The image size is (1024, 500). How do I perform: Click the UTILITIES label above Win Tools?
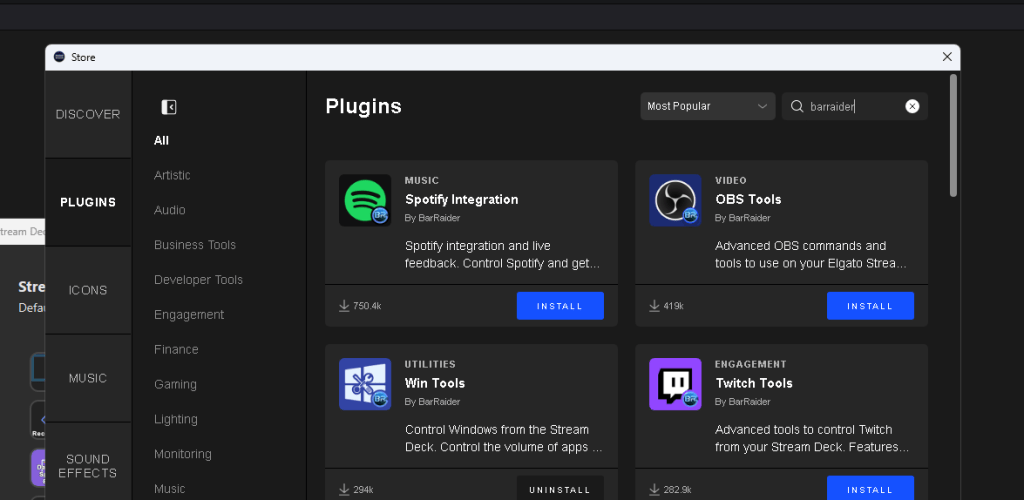pos(430,364)
